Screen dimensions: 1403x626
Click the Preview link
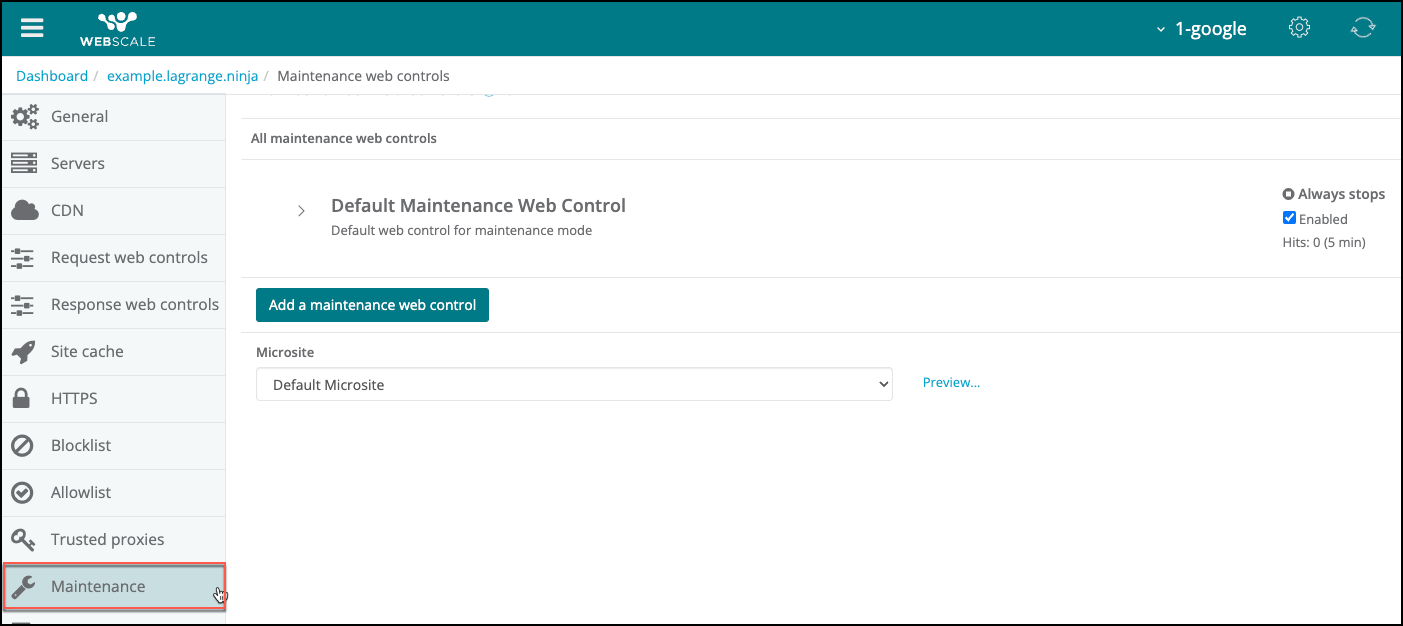point(951,383)
